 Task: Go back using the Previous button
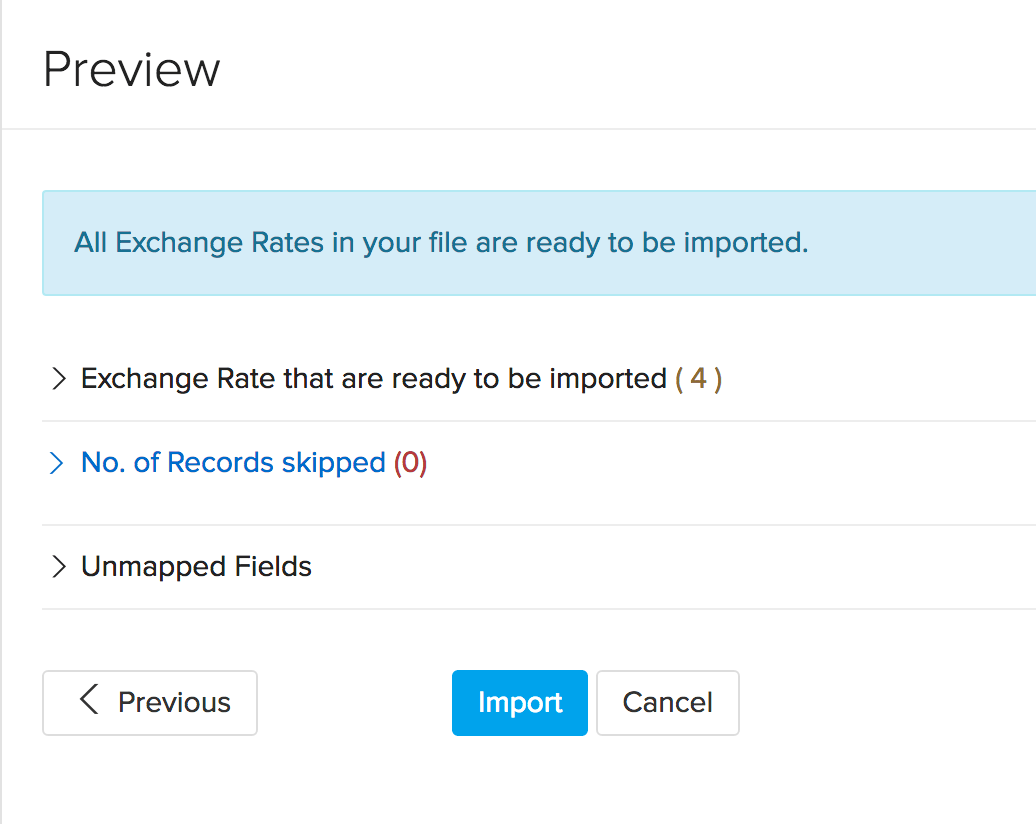[149, 702]
